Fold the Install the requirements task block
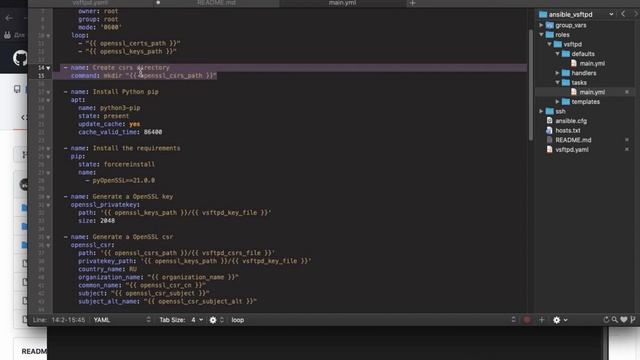The image size is (640, 360). click(x=48, y=149)
